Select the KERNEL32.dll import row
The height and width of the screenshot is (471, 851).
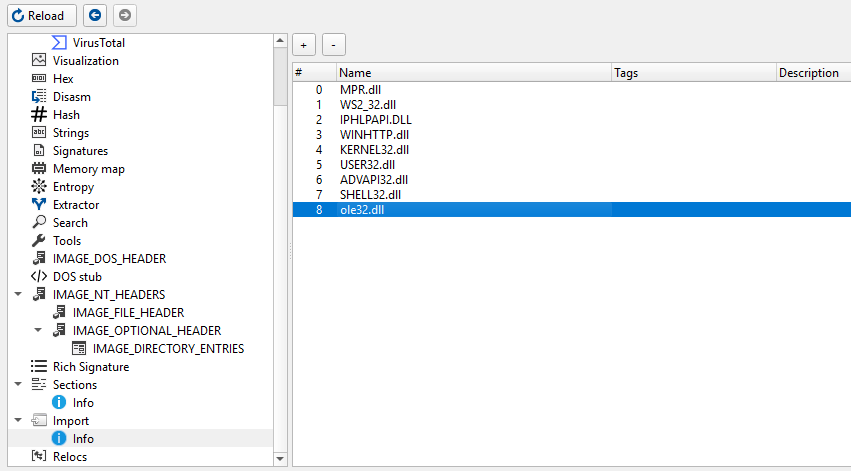367,150
